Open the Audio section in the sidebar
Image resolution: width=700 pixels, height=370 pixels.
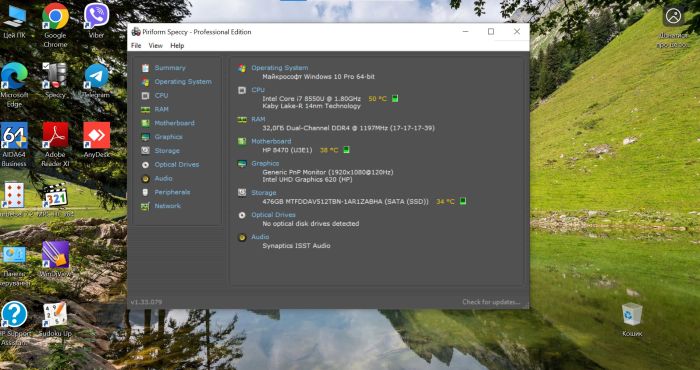tap(163, 179)
